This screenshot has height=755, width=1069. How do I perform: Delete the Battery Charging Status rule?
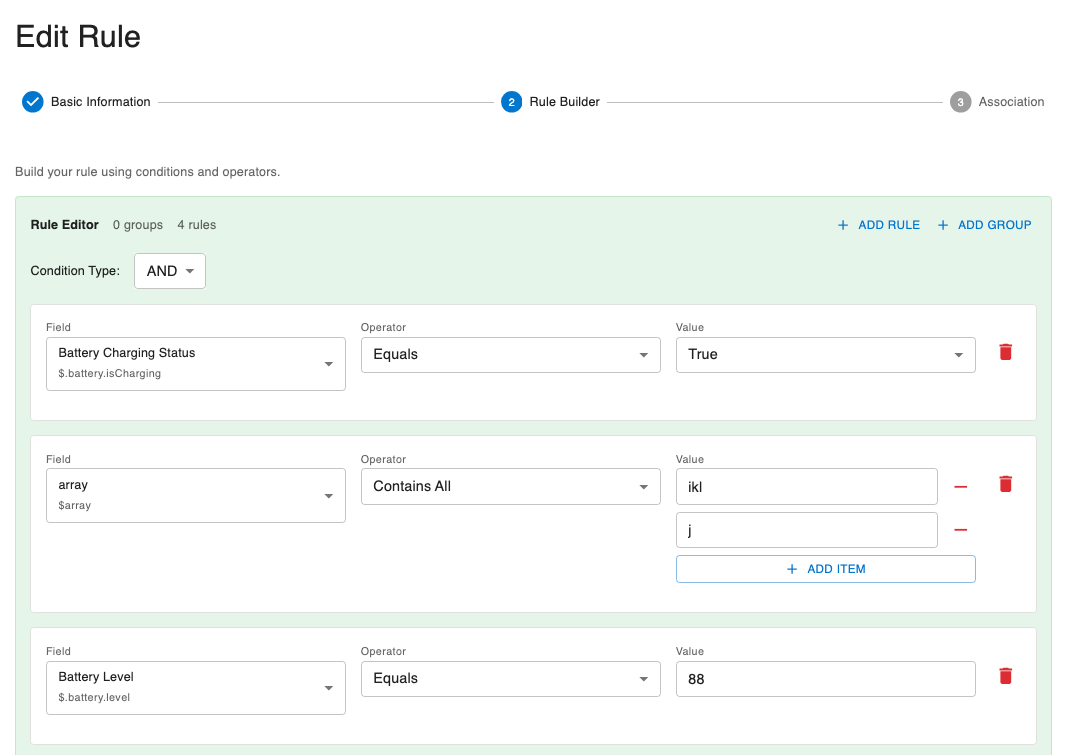tap(1005, 352)
